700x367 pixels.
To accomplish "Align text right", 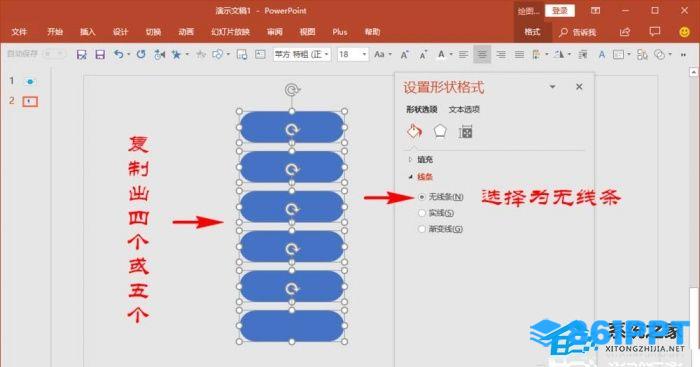I will 501,54.
